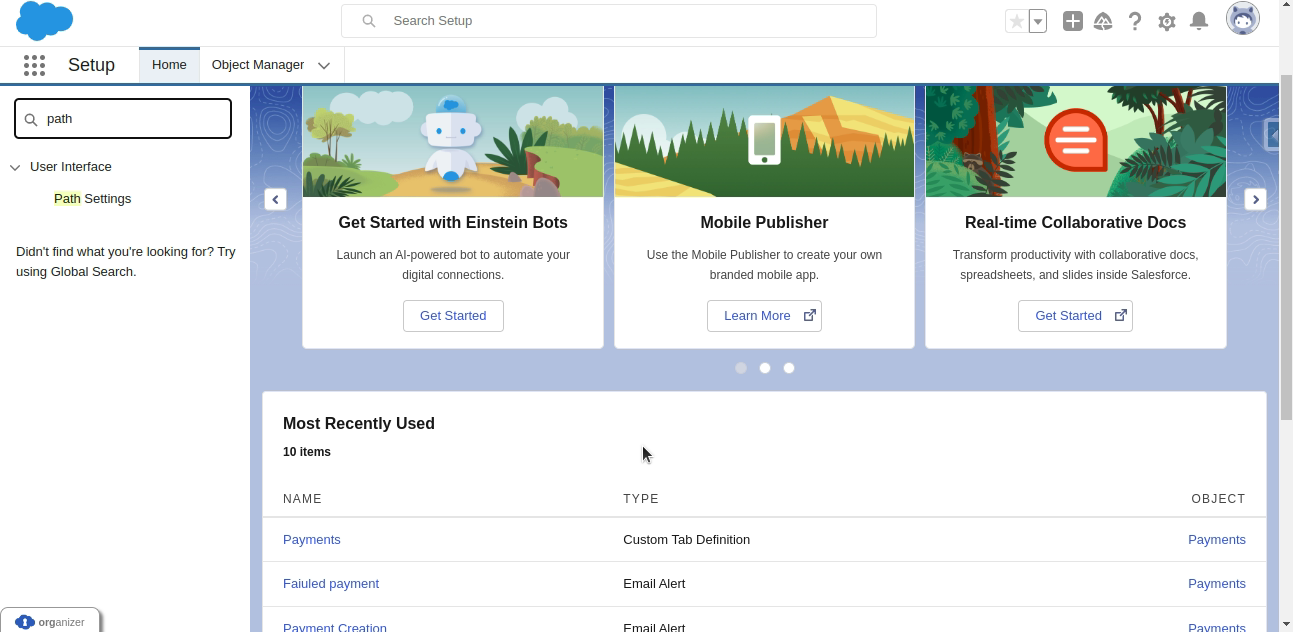Click the 'Most Recently Used' heading
The image size is (1293, 632).
tap(359, 424)
